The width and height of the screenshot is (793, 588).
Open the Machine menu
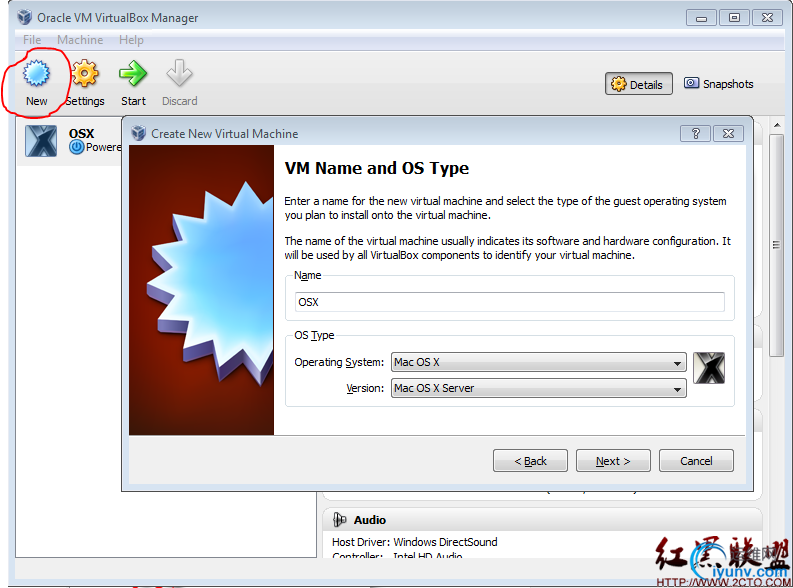click(x=80, y=39)
